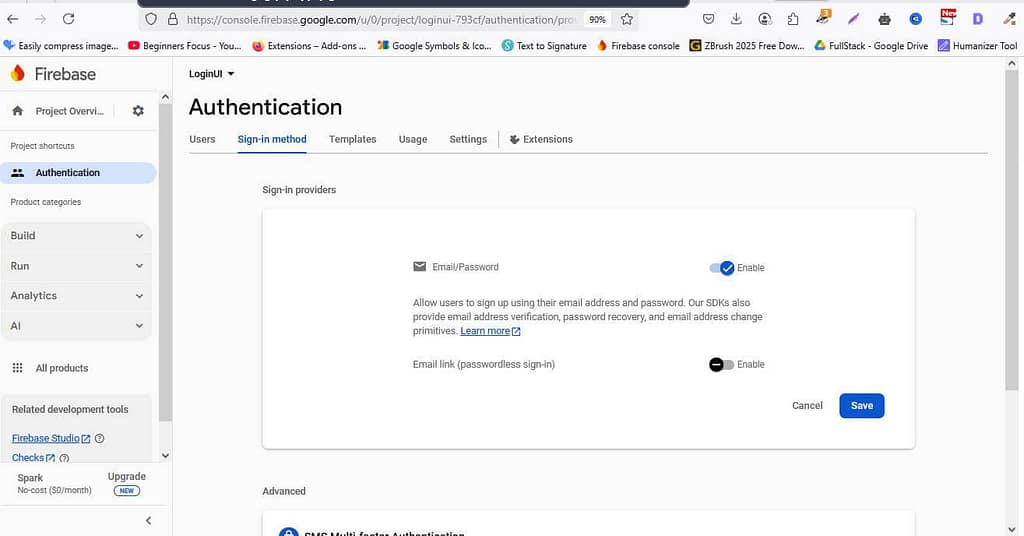The image size is (1024, 536).
Task: Click the browser address bar URL
Action: [380, 20]
